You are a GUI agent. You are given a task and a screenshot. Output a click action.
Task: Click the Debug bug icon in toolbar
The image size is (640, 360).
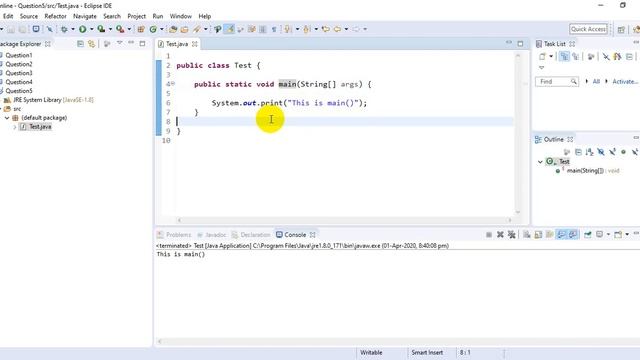pos(64,29)
